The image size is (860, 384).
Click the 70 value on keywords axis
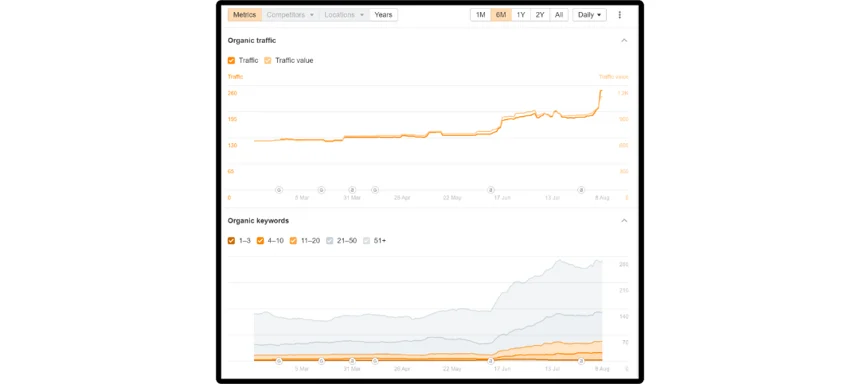625,342
